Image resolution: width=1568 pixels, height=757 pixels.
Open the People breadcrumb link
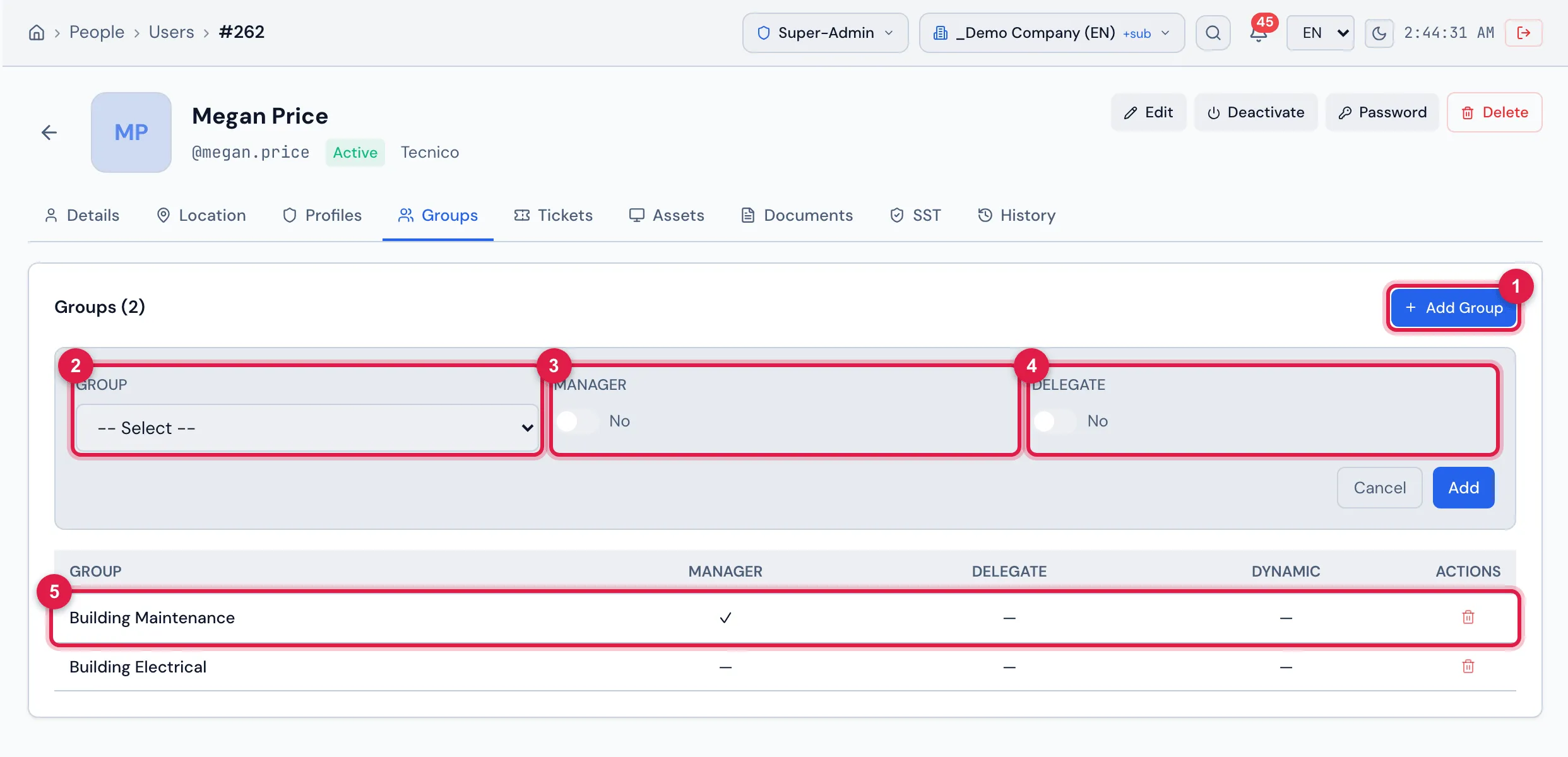pos(97,32)
